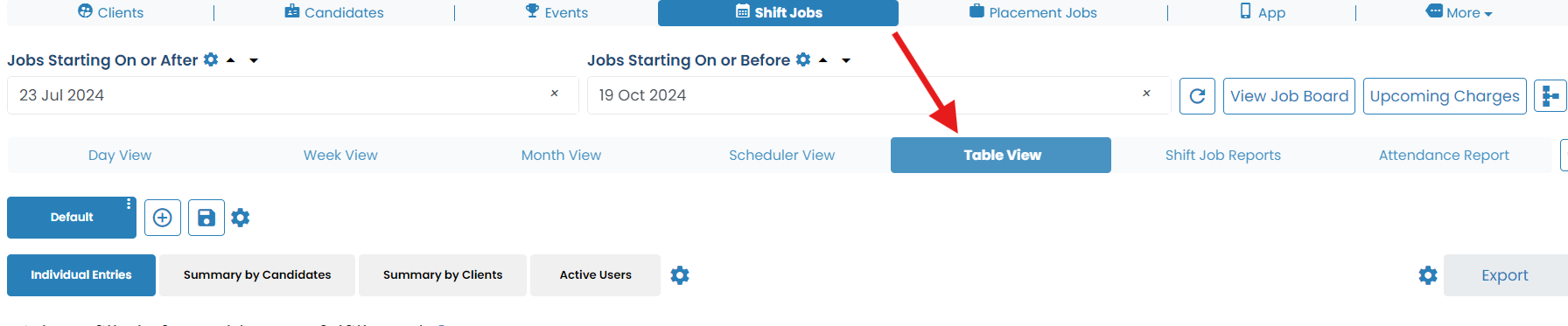The width and height of the screenshot is (1568, 326).
Task: Open gear settings next to save icon
Action: point(241,218)
